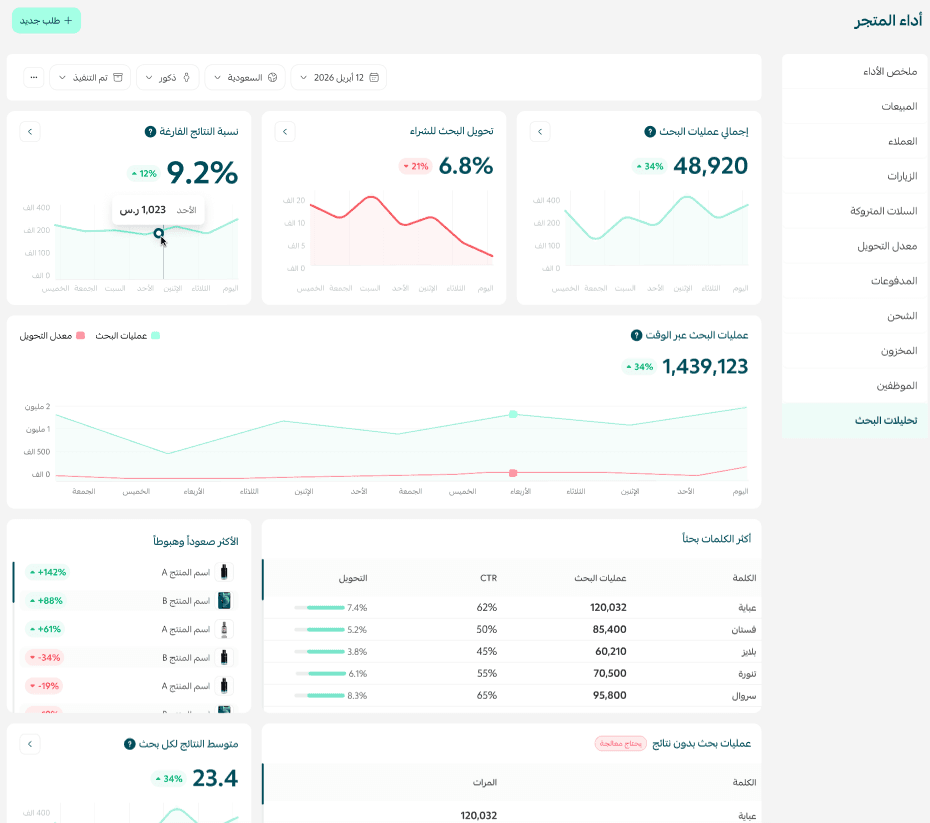Click the التحويل column header
The height and width of the screenshot is (823, 930).
coord(353,578)
